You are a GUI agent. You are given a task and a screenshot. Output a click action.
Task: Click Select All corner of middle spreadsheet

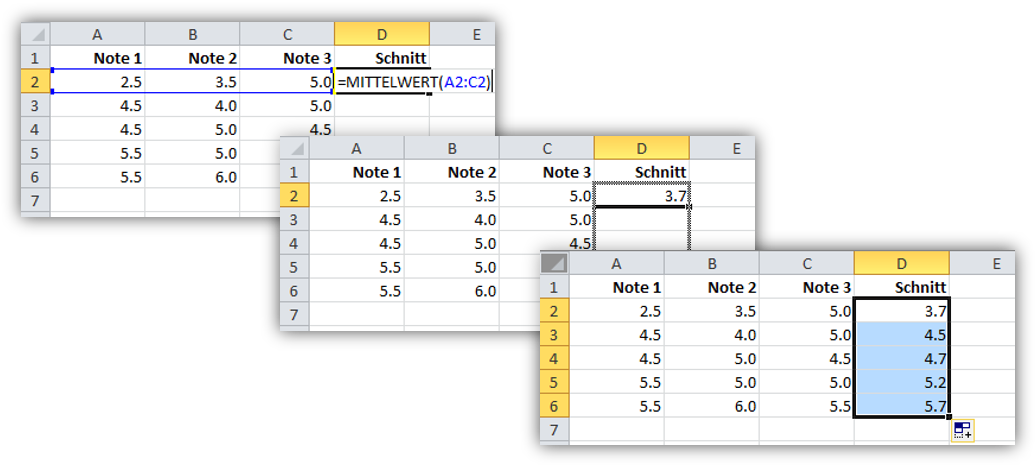(x=295, y=149)
